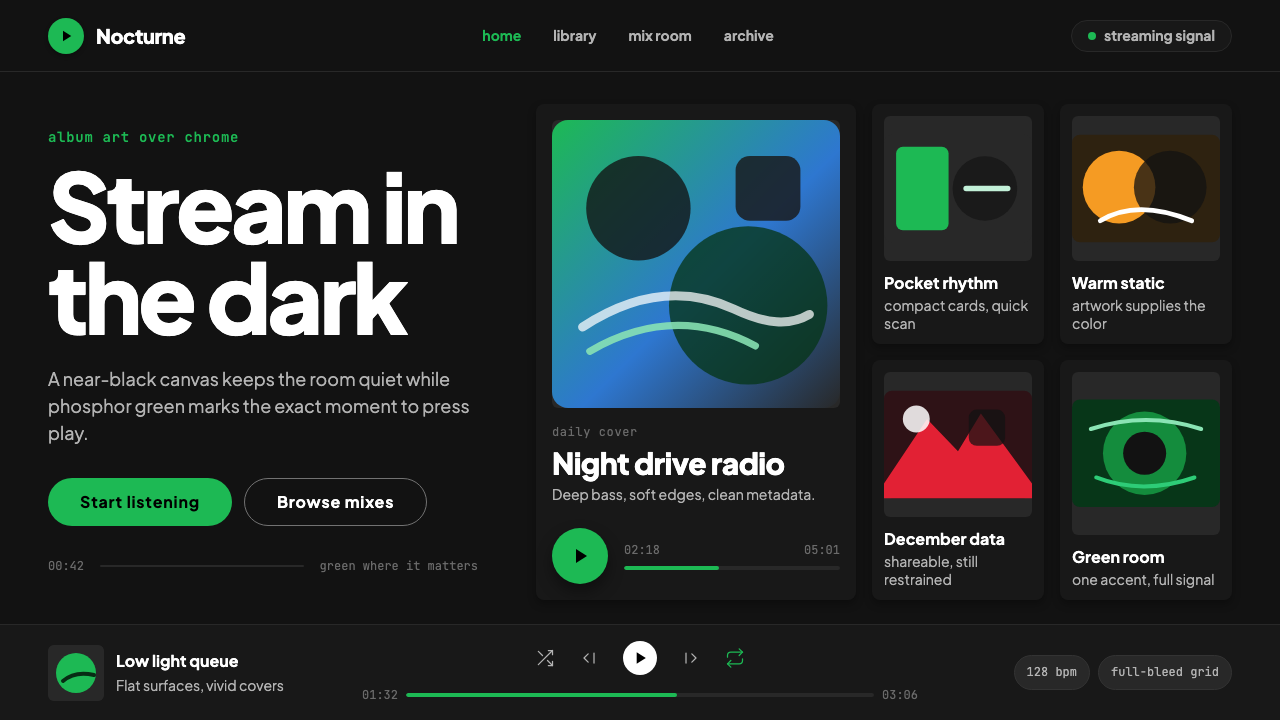Open the December data card artwork
The width and height of the screenshot is (1280, 720).
pyautogui.click(x=958, y=444)
